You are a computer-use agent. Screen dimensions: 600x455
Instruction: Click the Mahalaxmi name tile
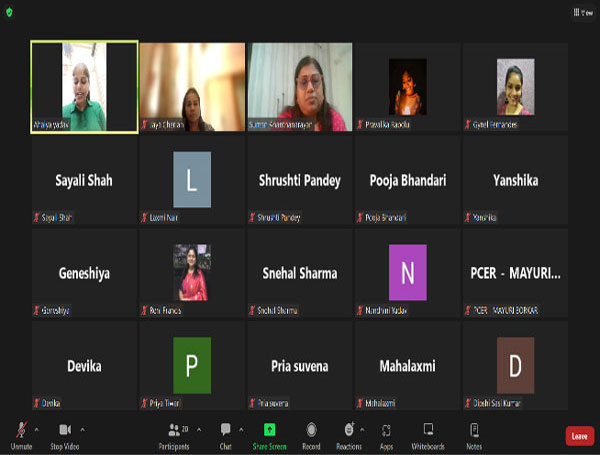pos(408,366)
